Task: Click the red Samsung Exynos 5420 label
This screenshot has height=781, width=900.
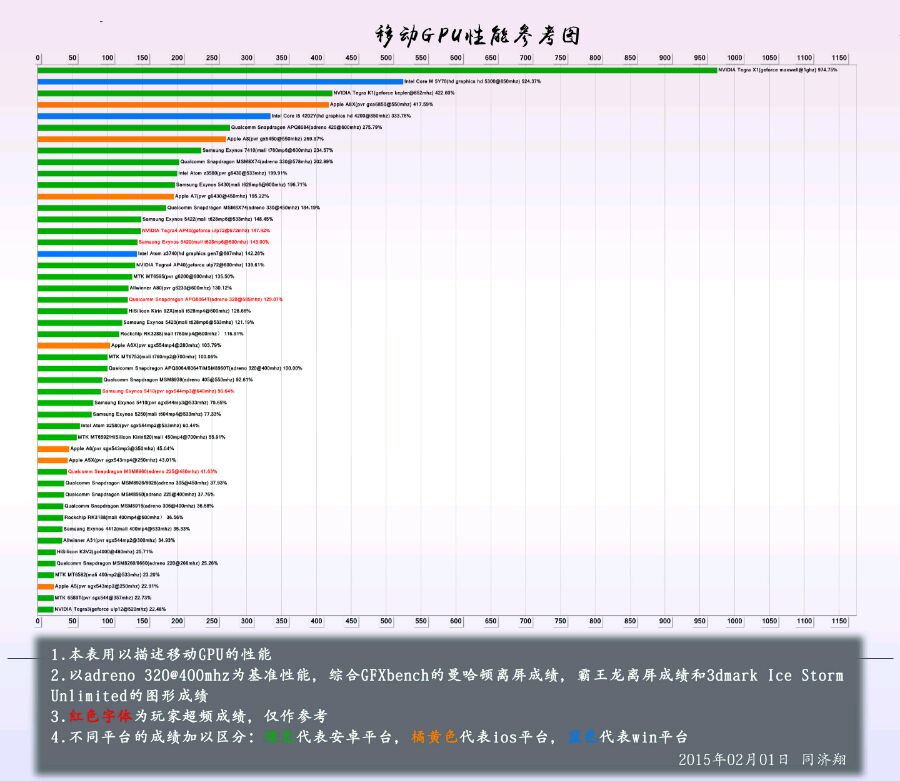Action: (204, 242)
